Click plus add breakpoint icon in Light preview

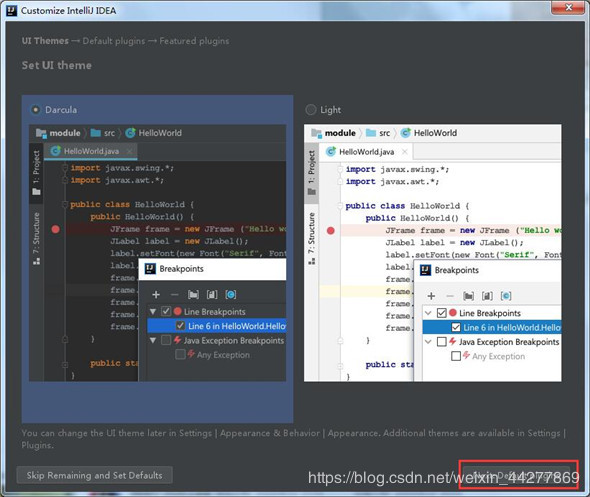[x=432, y=296]
